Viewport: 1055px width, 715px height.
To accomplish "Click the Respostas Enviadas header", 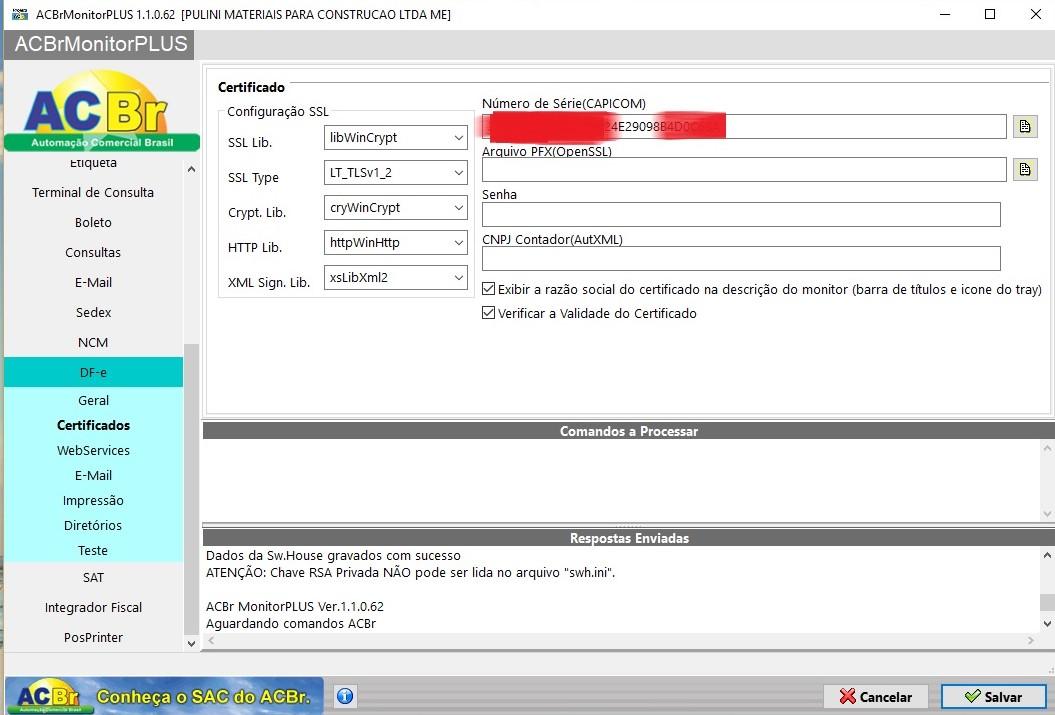I will tap(628, 538).
